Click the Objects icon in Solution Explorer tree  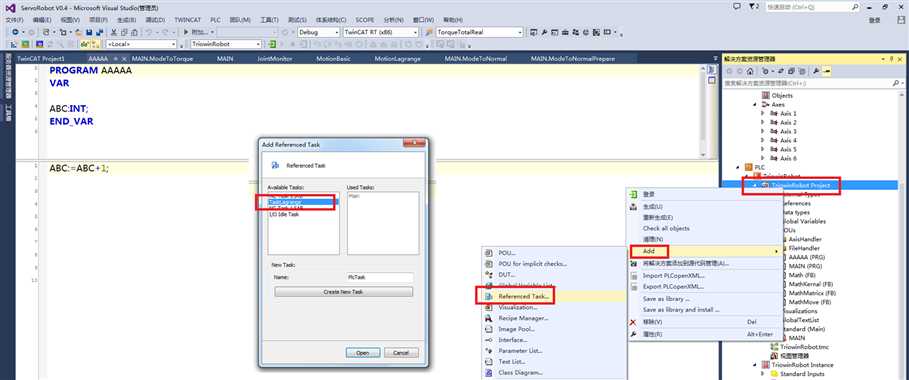(x=766, y=95)
